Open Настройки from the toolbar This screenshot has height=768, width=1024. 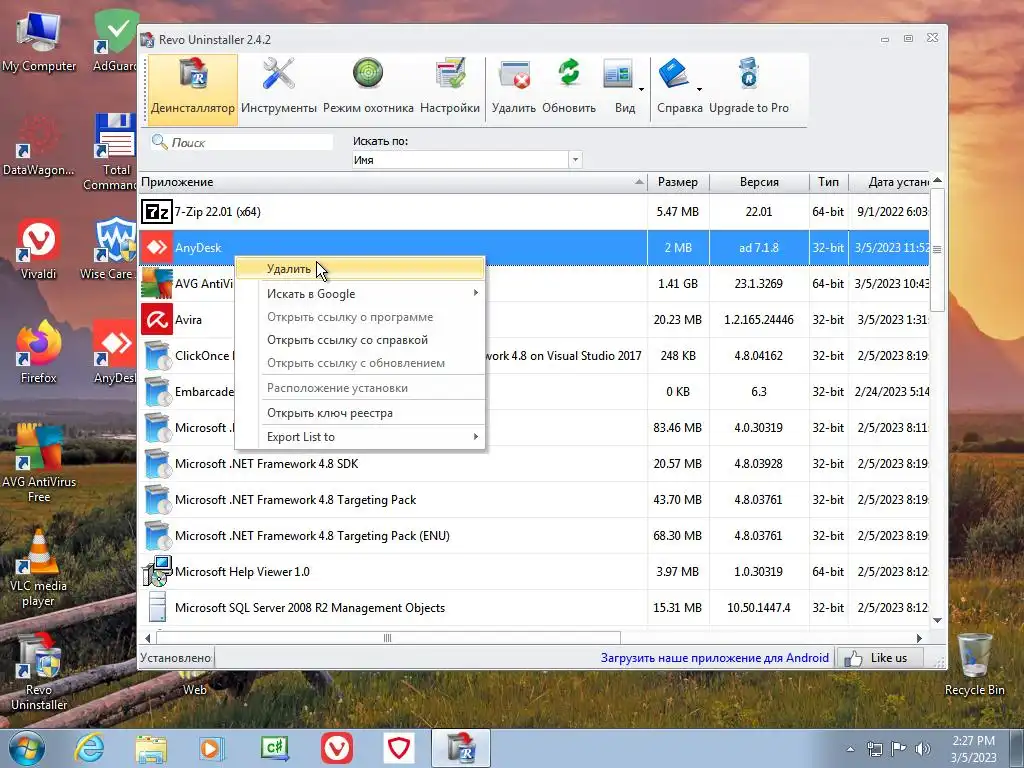click(x=450, y=88)
